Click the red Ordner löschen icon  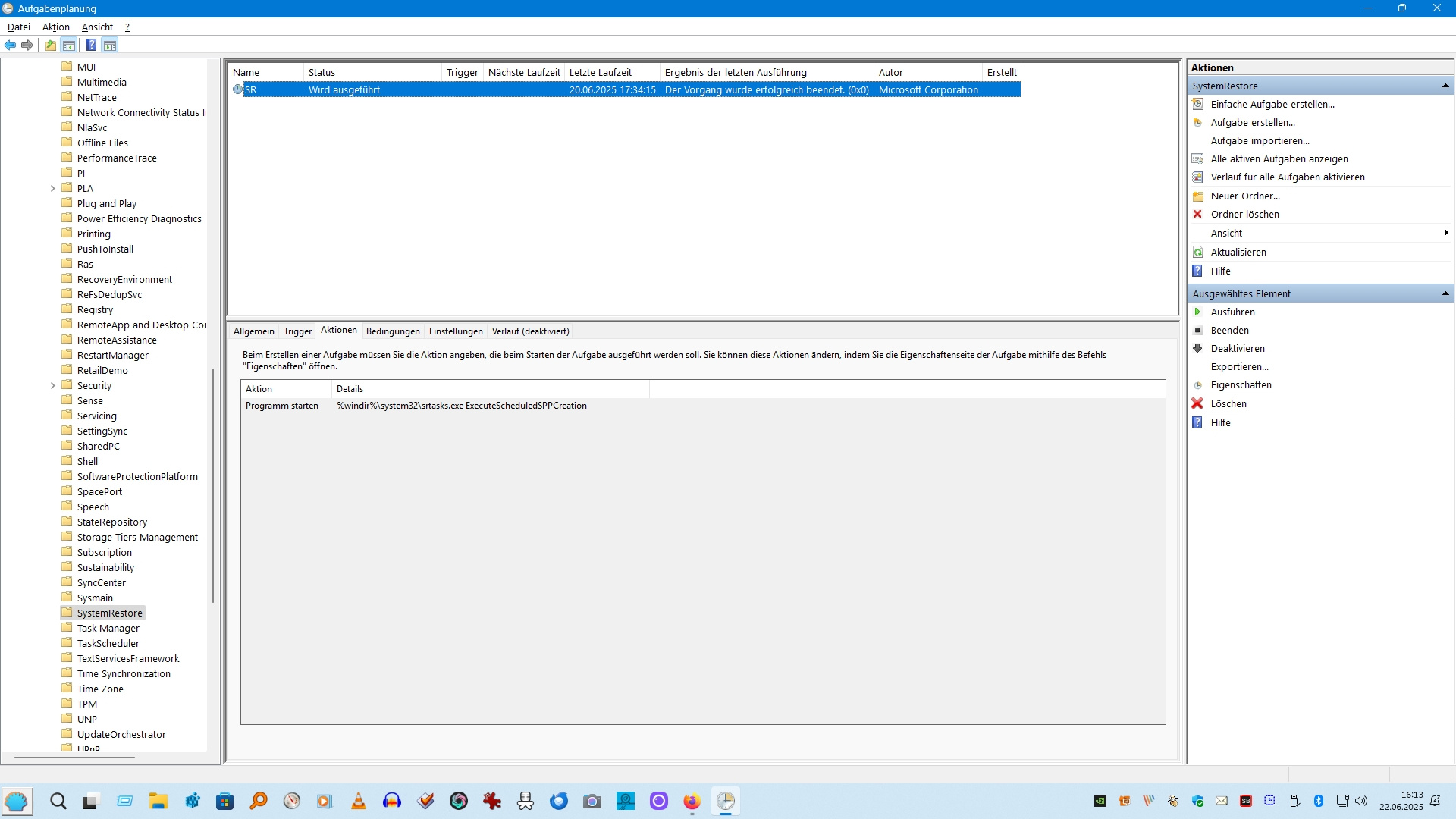click(x=1198, y=215)
